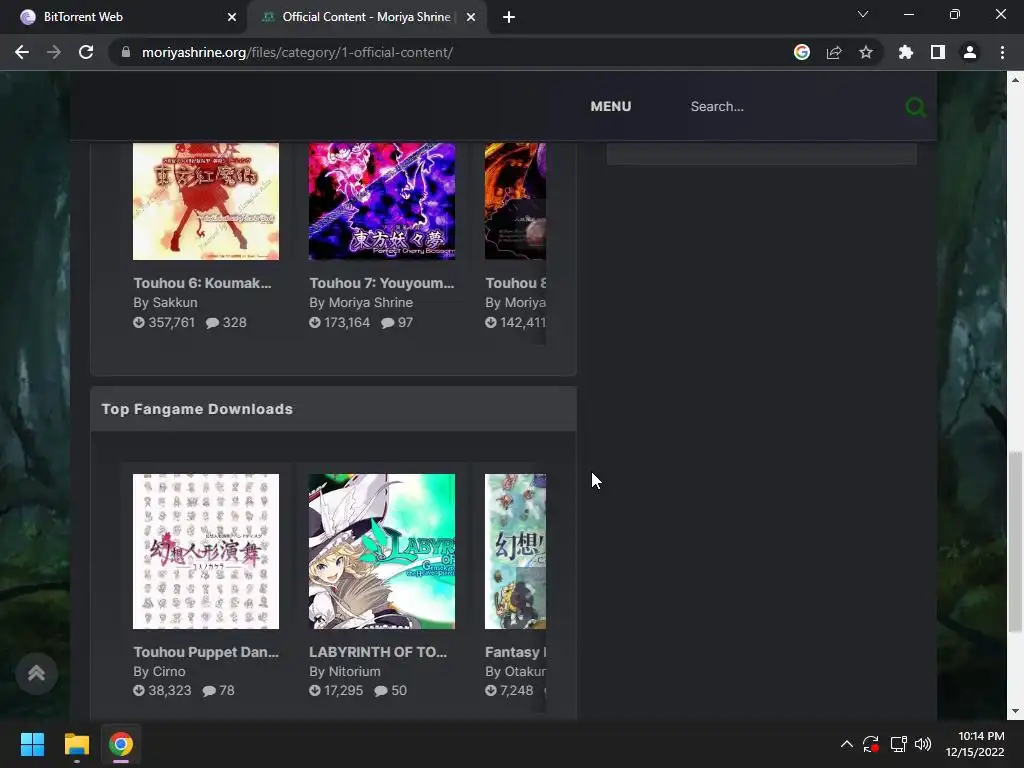The width and height of the screenshot is (1024, 768).
Task: Open the Extensions puzzle icon
Action: [906, 52]
